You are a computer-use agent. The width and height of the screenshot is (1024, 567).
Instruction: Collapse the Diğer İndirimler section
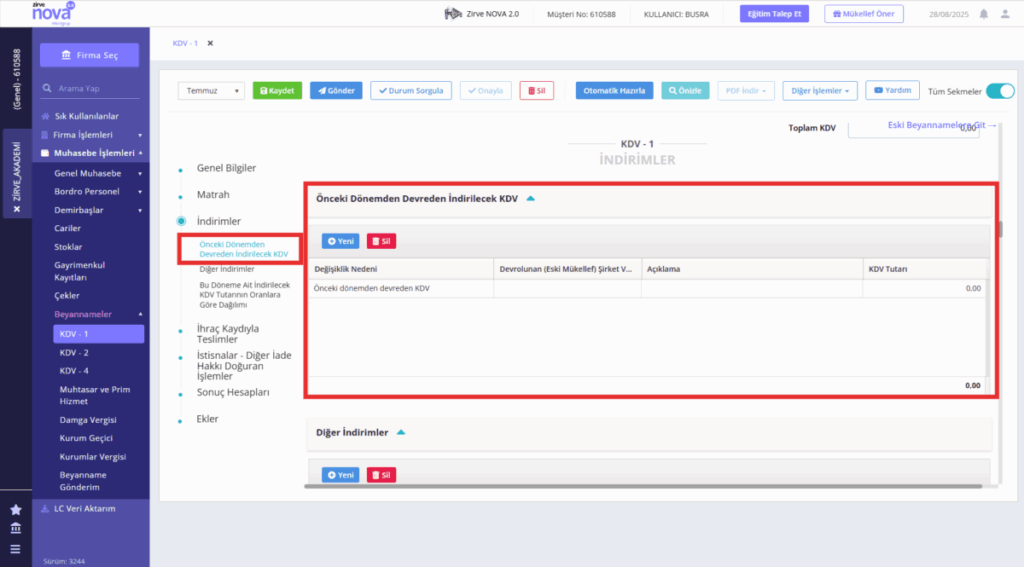pos(401,432)
